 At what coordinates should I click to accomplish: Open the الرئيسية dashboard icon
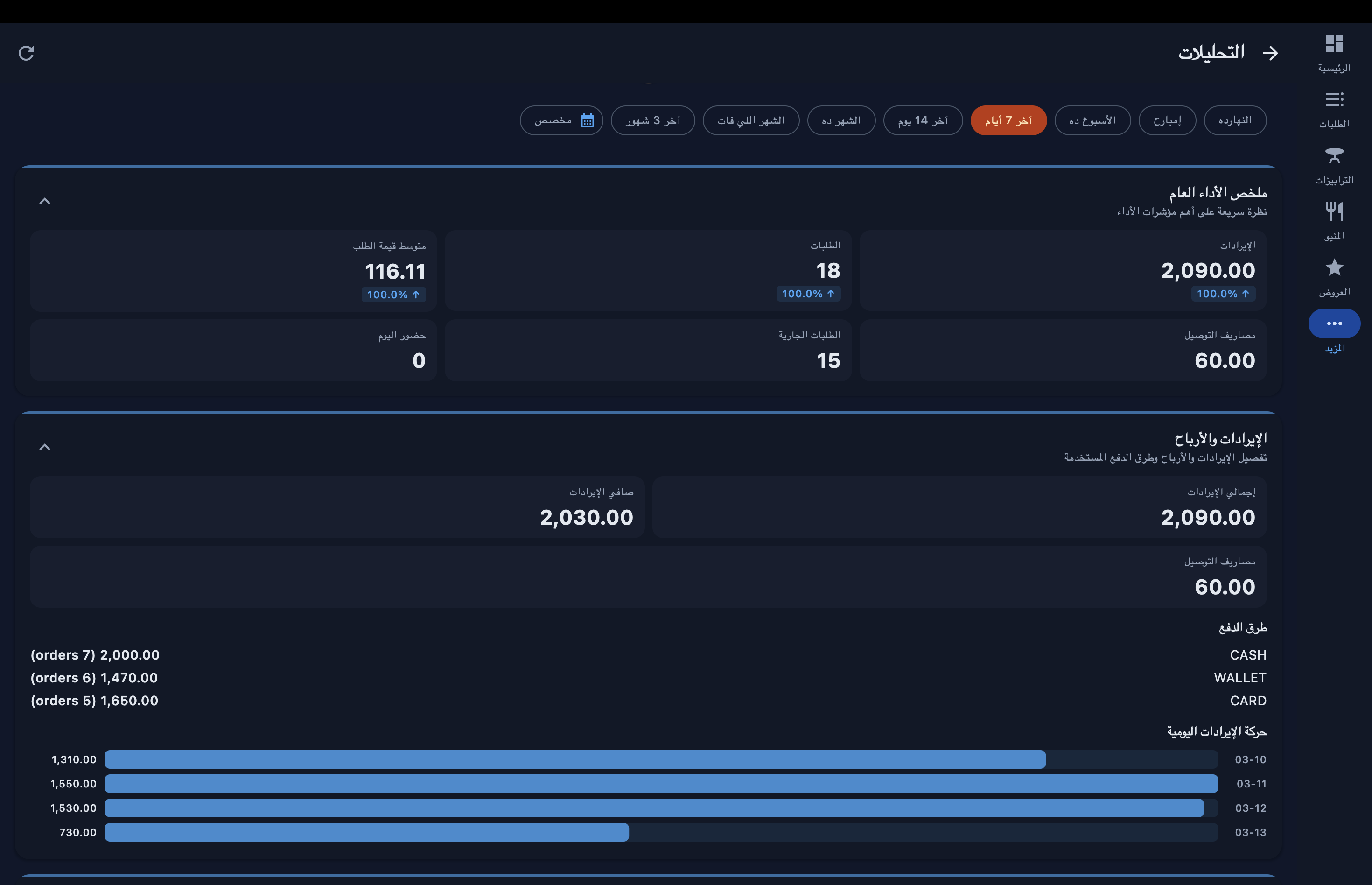[1334, 44]
